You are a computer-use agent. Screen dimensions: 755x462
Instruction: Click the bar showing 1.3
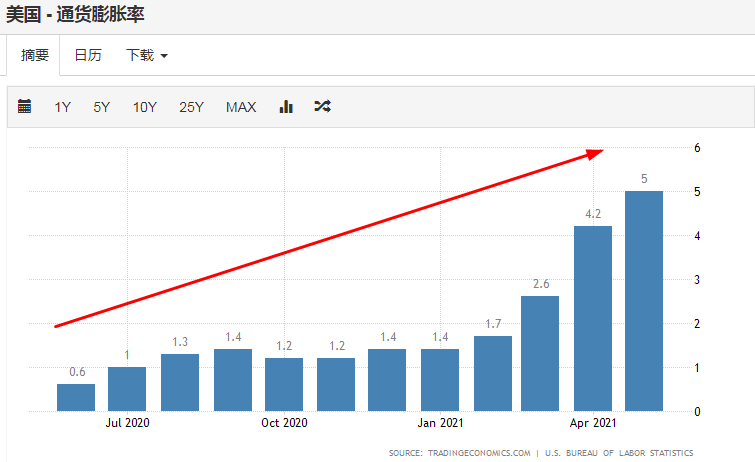[x=180, y=382]
